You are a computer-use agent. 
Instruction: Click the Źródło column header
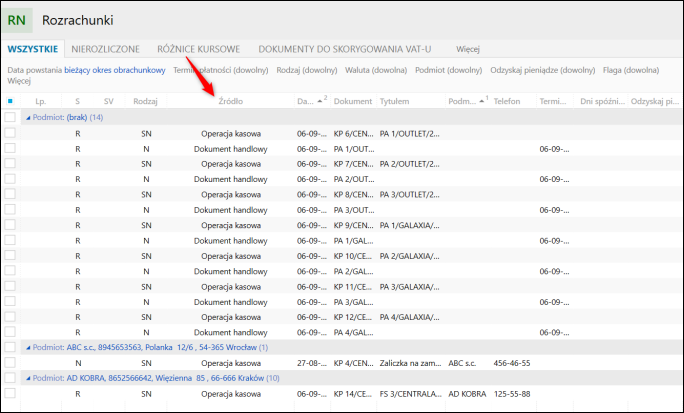230,101
